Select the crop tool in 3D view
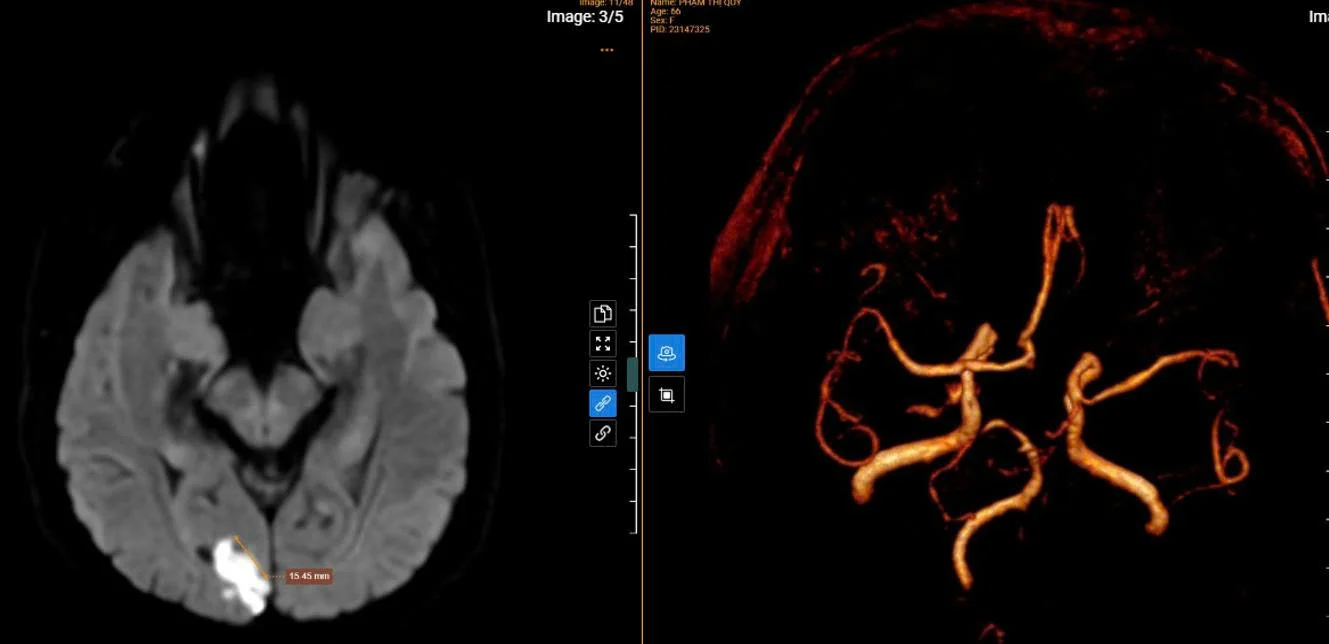Screen dimensions: 1329x644 (667, 395)
